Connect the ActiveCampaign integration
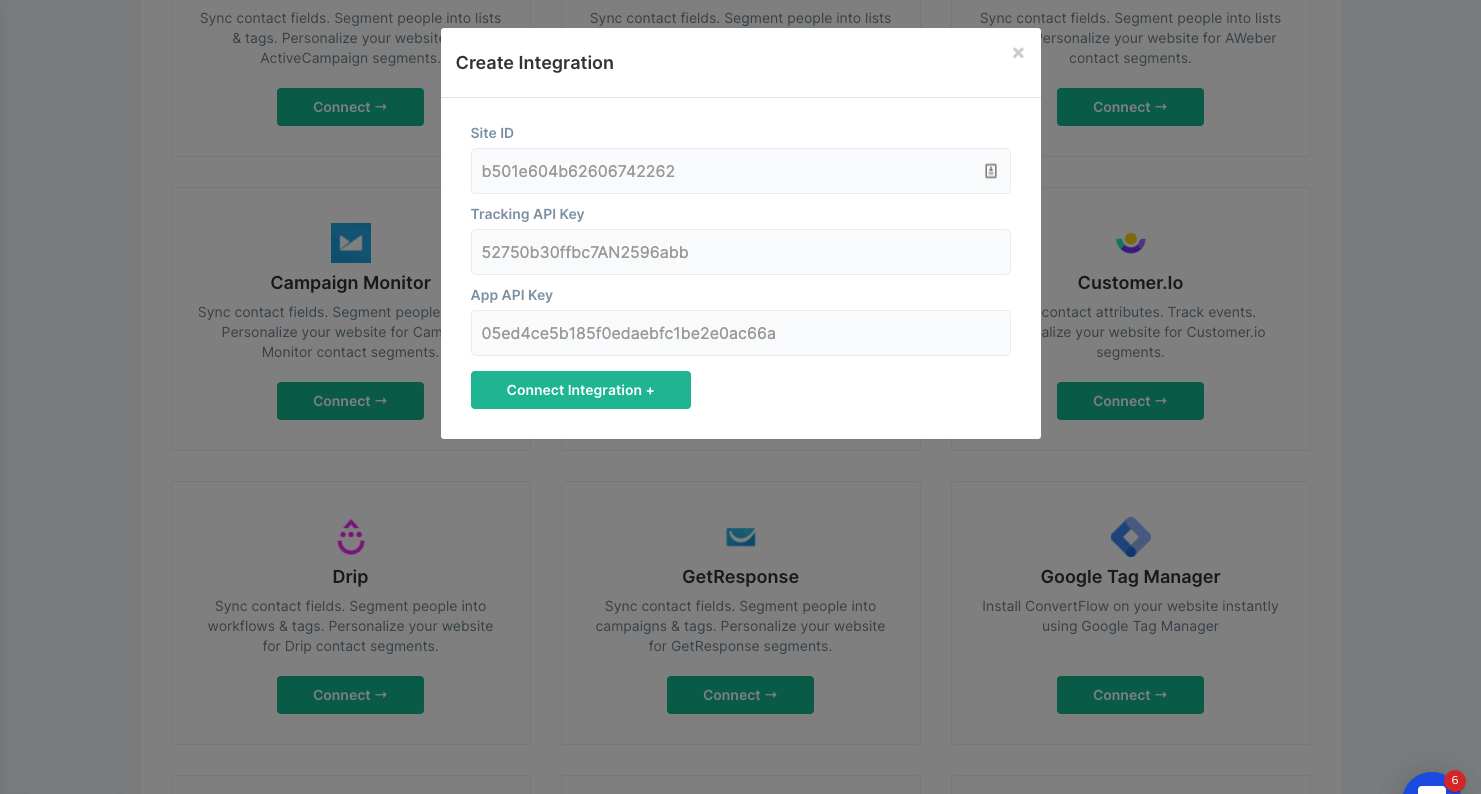Image resolution: width=1481 pixels, height=794 pixels. [x=350, y=107]
